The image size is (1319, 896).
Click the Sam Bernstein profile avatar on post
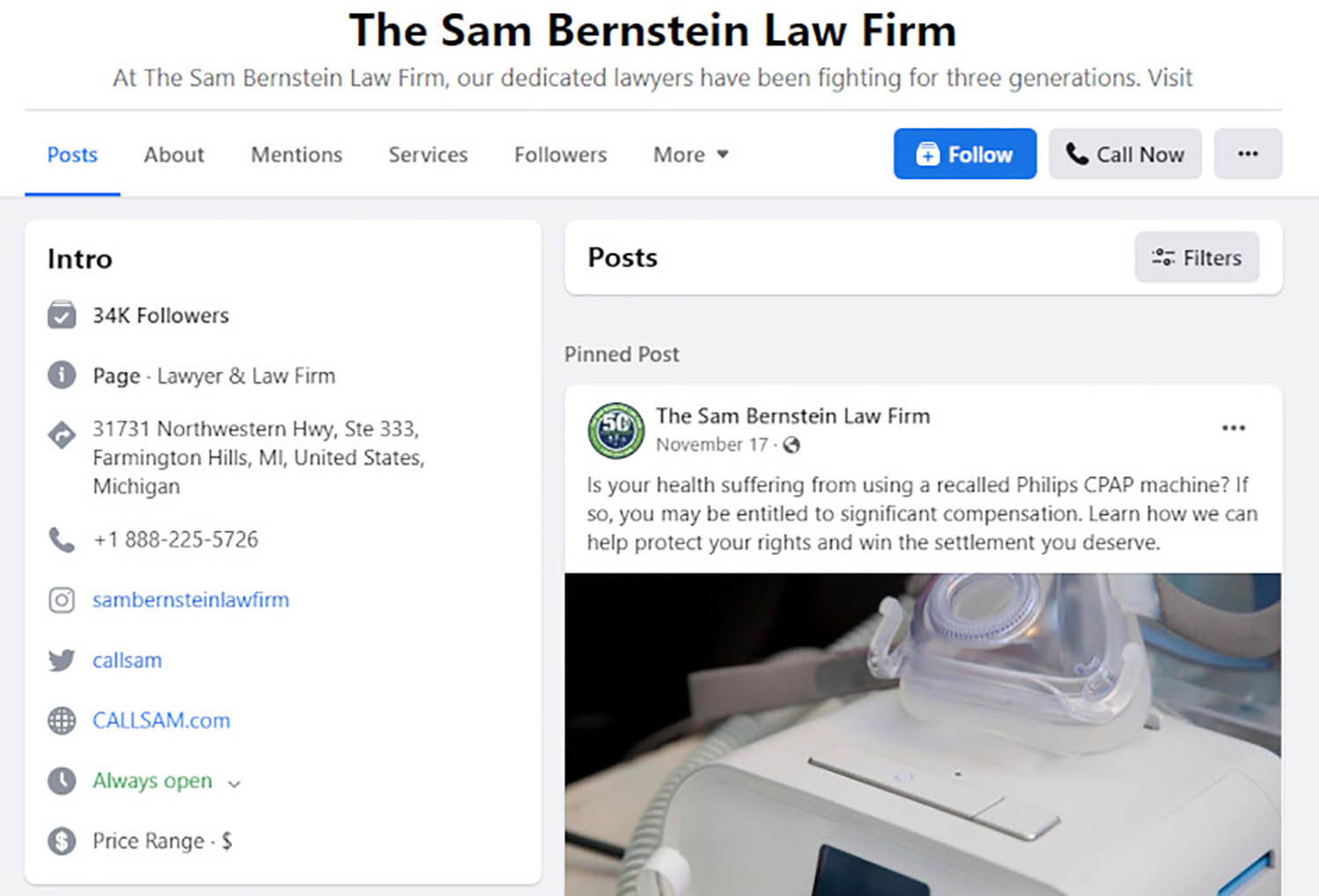click(616, 430)
